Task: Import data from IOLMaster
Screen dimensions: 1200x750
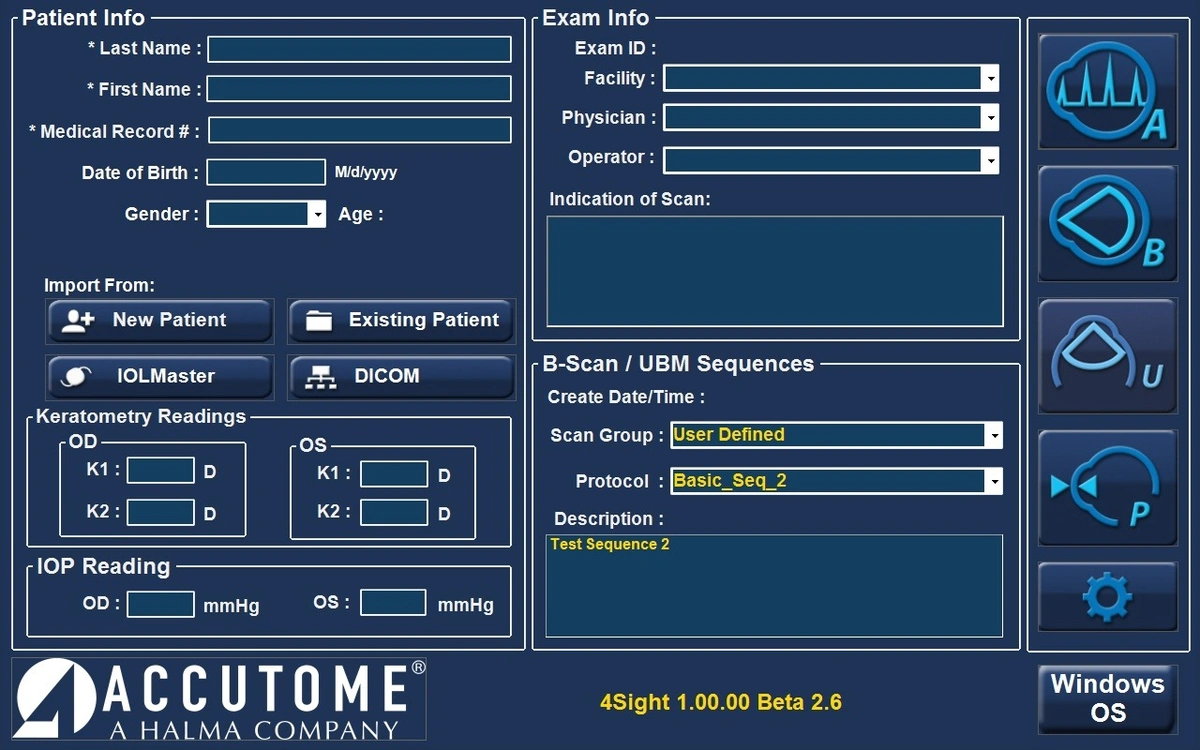Action: 159,377
